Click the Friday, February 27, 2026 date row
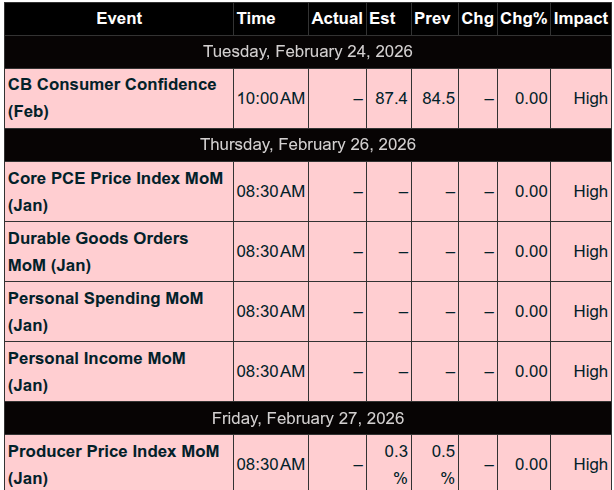 point(308,417)
